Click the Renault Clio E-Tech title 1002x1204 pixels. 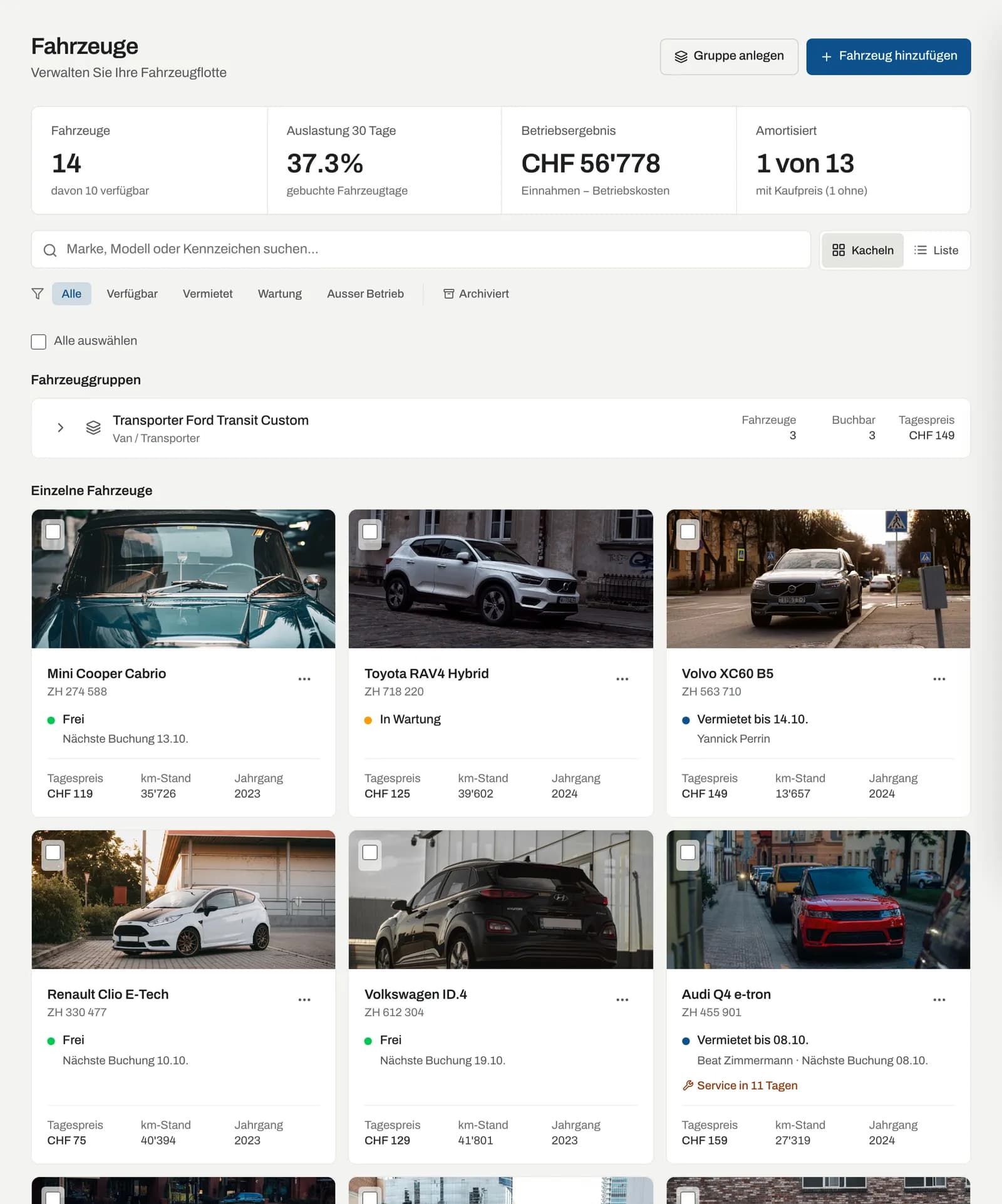tap(108, 994)
